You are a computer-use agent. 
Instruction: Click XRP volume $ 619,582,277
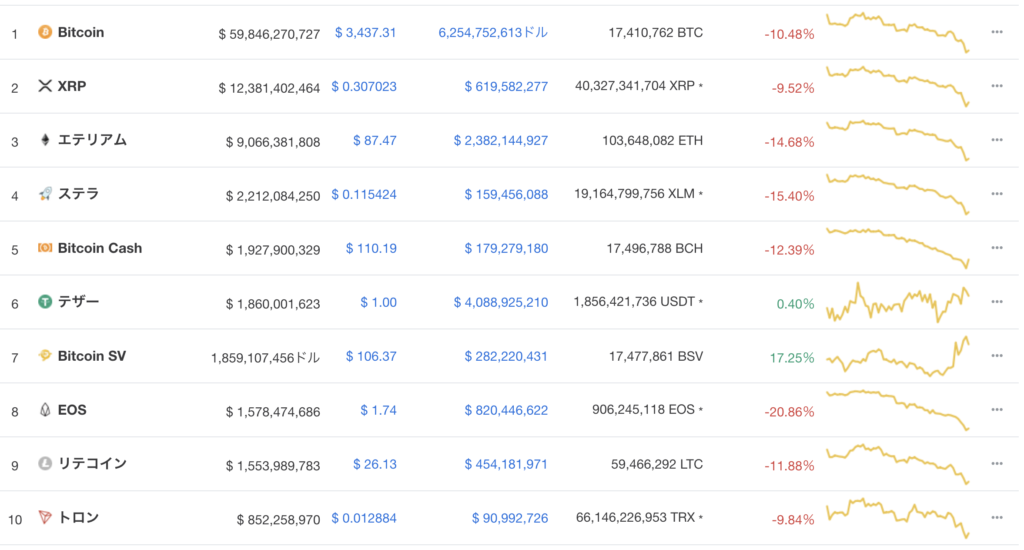click(506, 86)
